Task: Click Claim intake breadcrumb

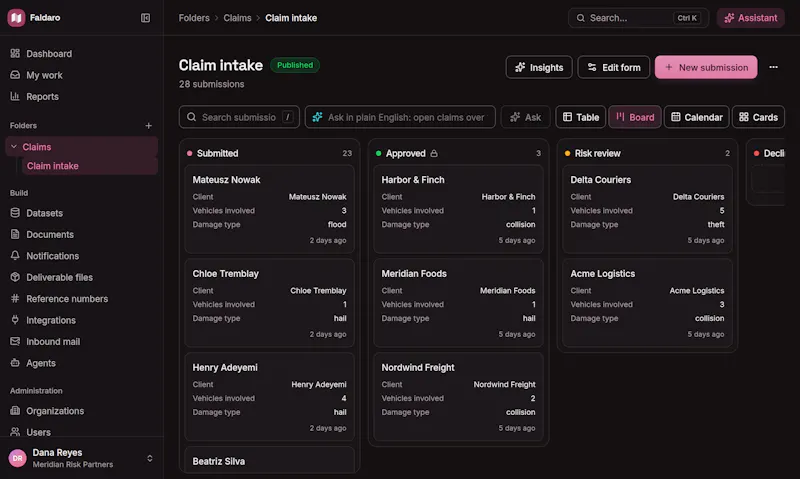Action: (291, 18)
